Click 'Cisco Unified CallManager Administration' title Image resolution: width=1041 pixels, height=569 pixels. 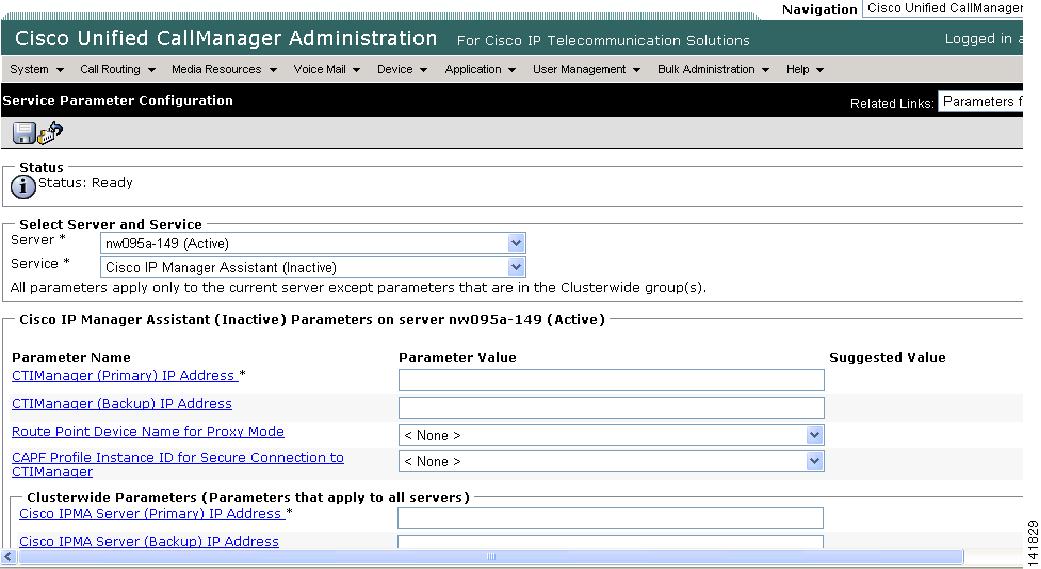(x=226, y=39)
